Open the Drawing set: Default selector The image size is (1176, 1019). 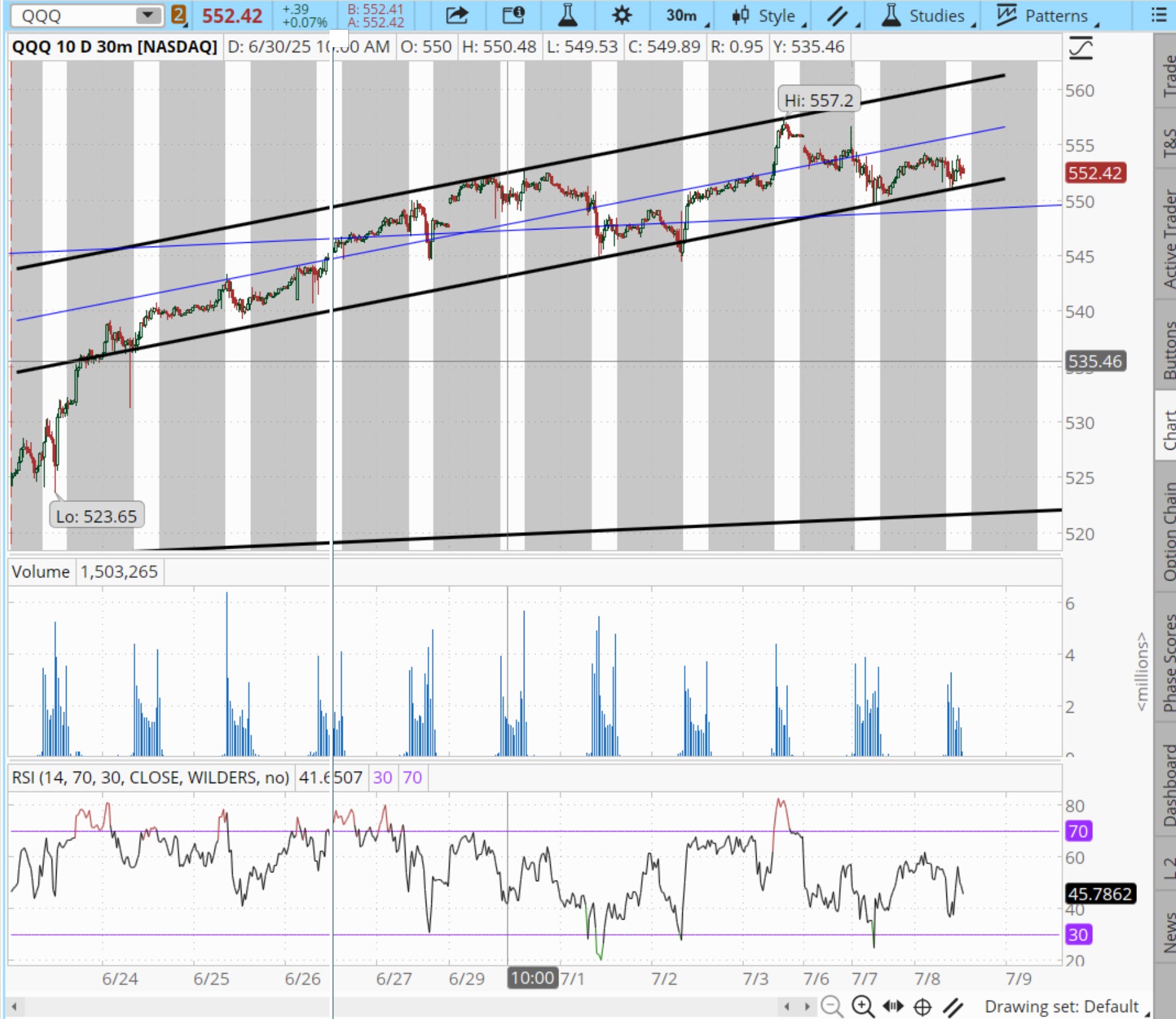(1067, 1006)
